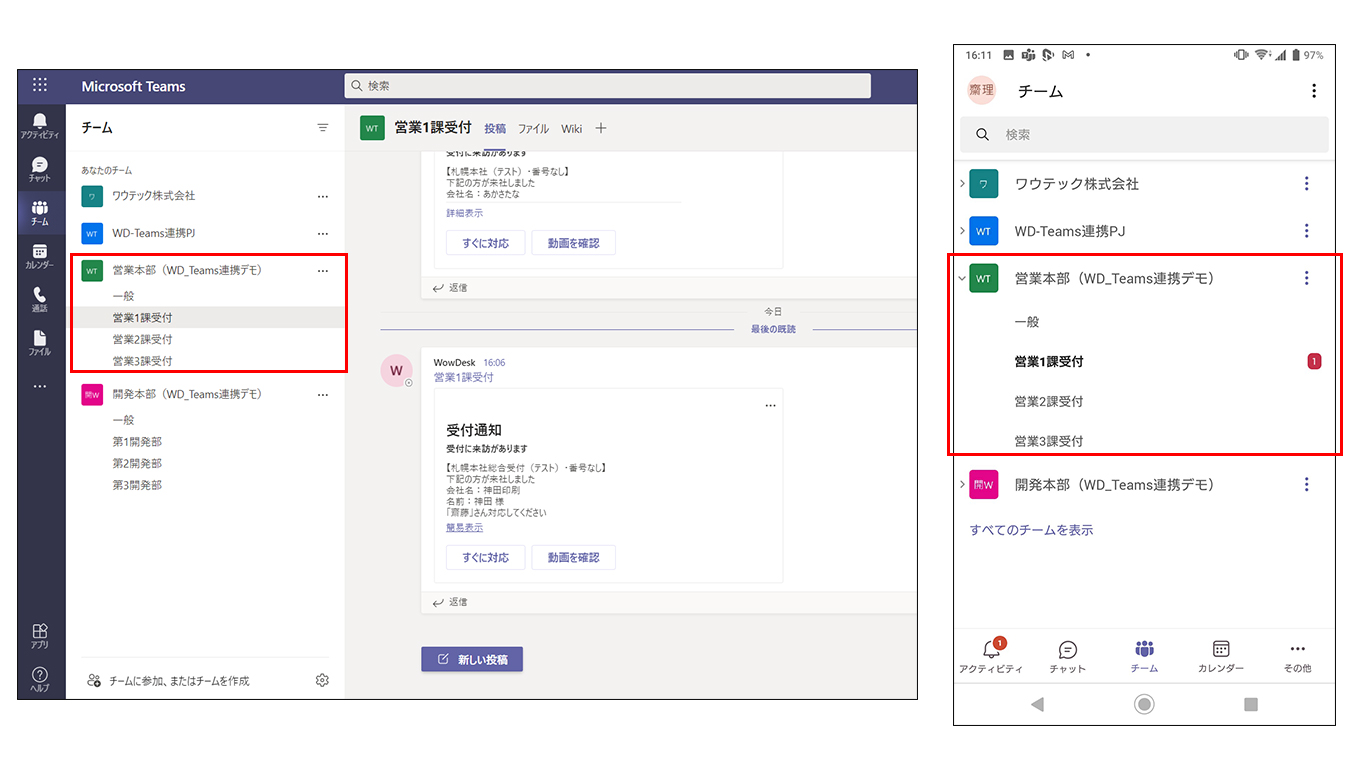This screenshot has width=1366, height=768.
Task: Expand WD-Teams連携PJ chevron on mobile
Action: (x=962, y=231)
